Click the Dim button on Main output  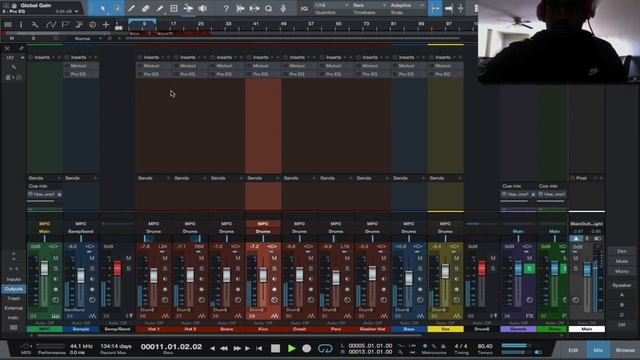point(622,251)
